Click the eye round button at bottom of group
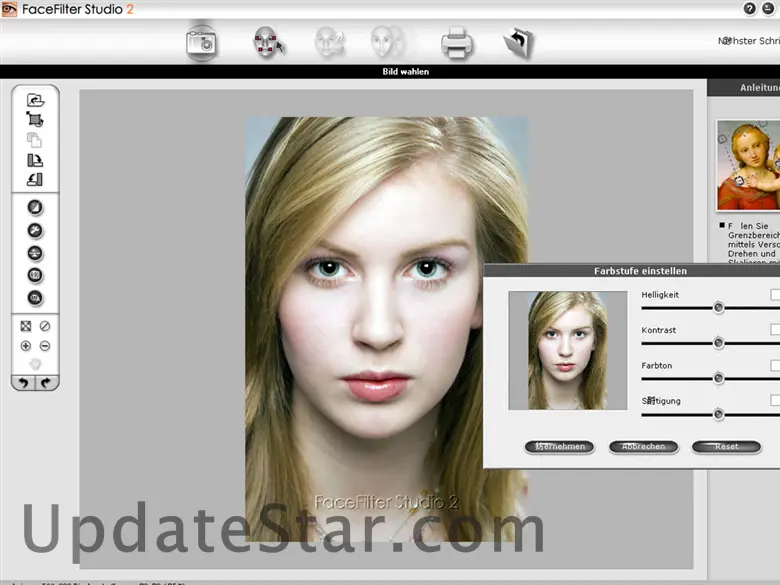This screenshot has width=780, height=585. 35,298
